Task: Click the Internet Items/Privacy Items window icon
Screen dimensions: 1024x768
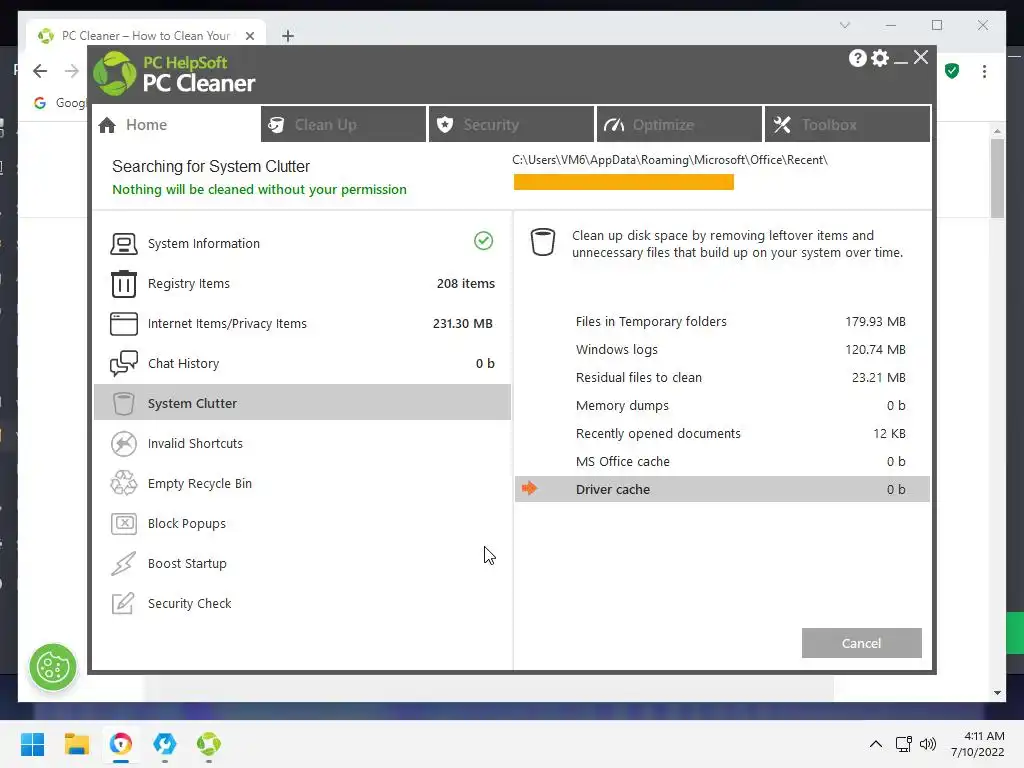Action: 123,323
